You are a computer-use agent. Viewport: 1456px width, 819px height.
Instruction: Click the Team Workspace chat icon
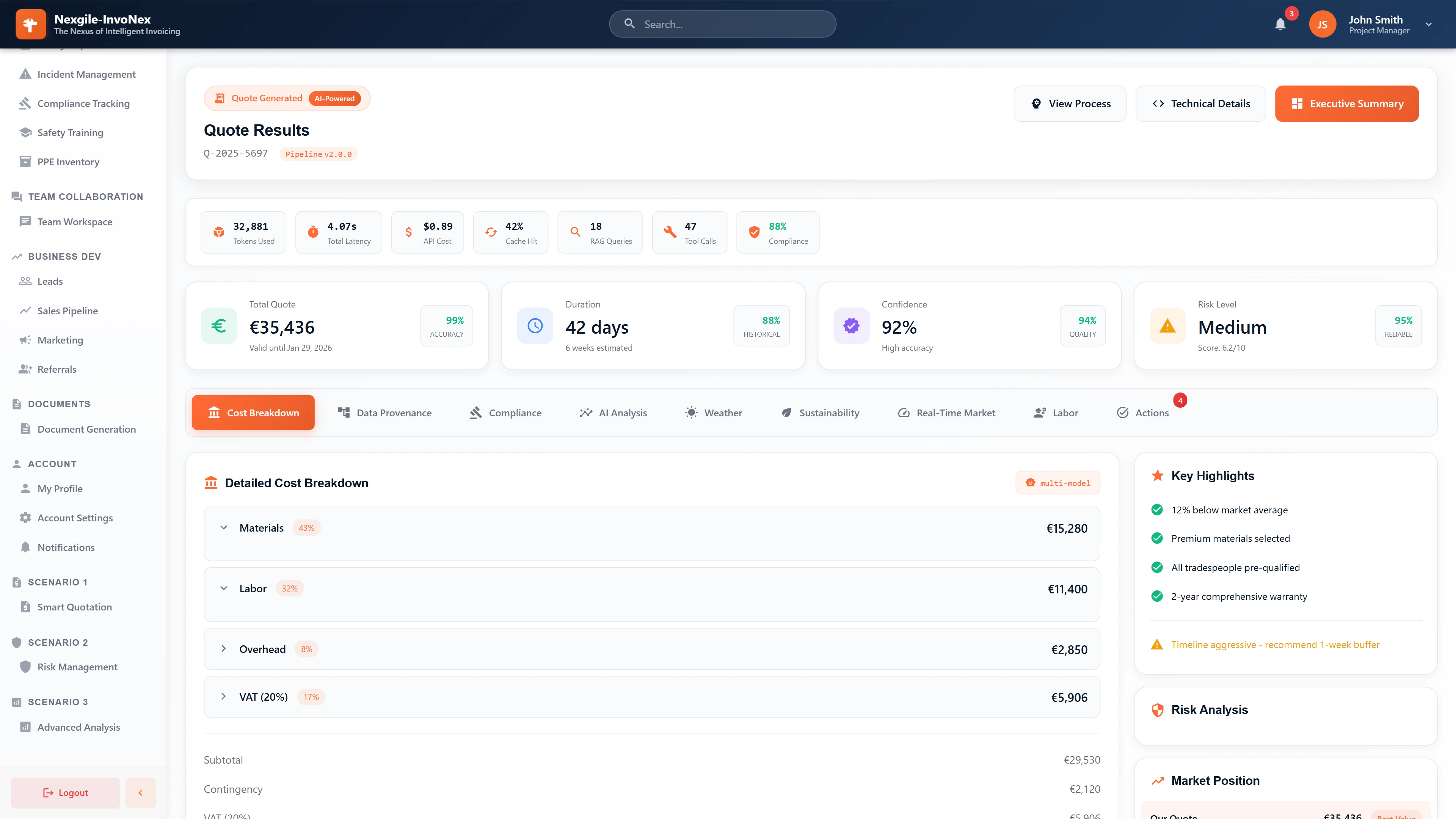click(x=25, y=221)
